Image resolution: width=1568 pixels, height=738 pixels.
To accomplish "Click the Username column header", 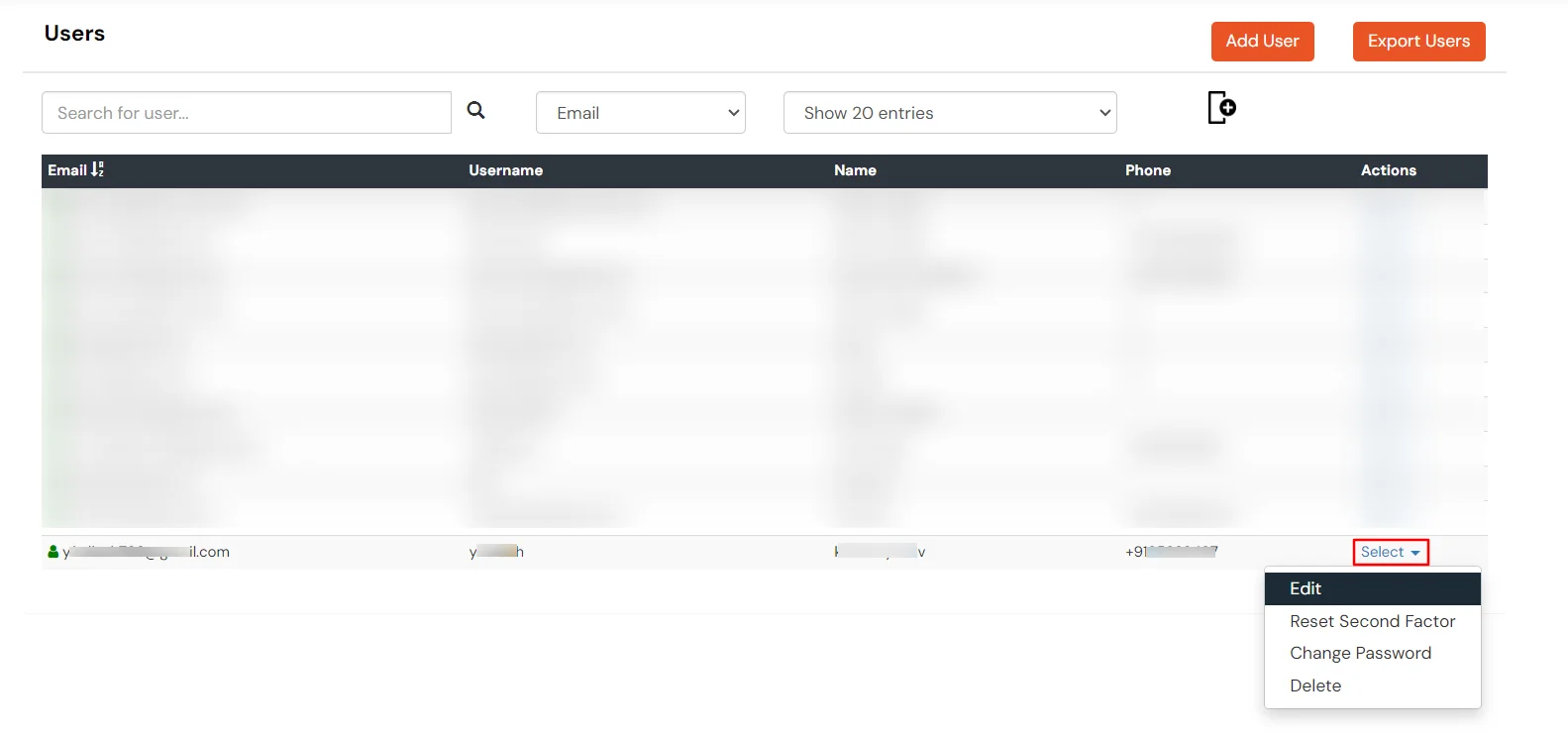I will (505, 170).
